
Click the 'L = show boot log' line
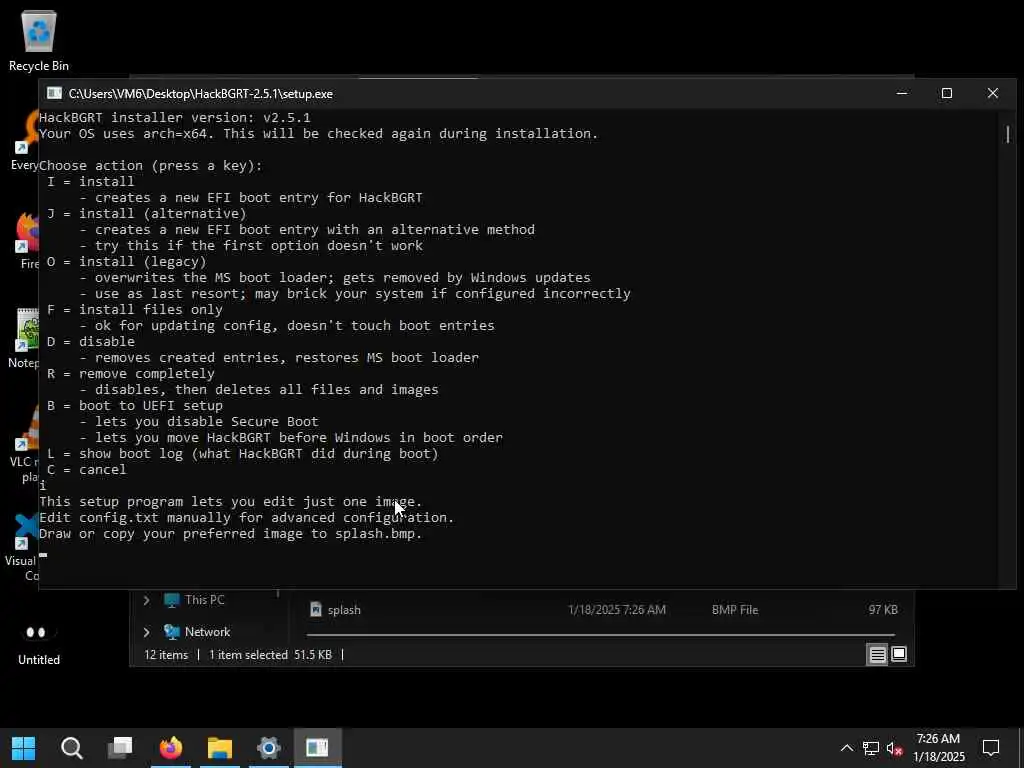coord(242,453)
